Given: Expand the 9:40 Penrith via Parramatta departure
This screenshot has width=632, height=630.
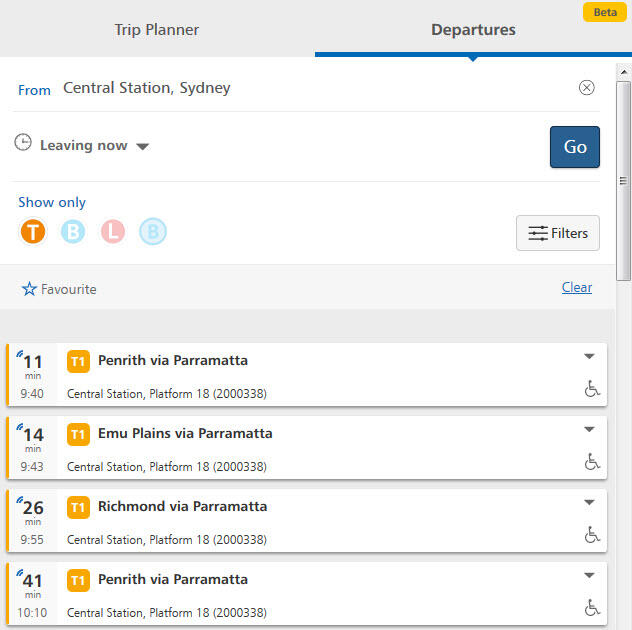Looking at the screenshot, I should tap(589, 356).
